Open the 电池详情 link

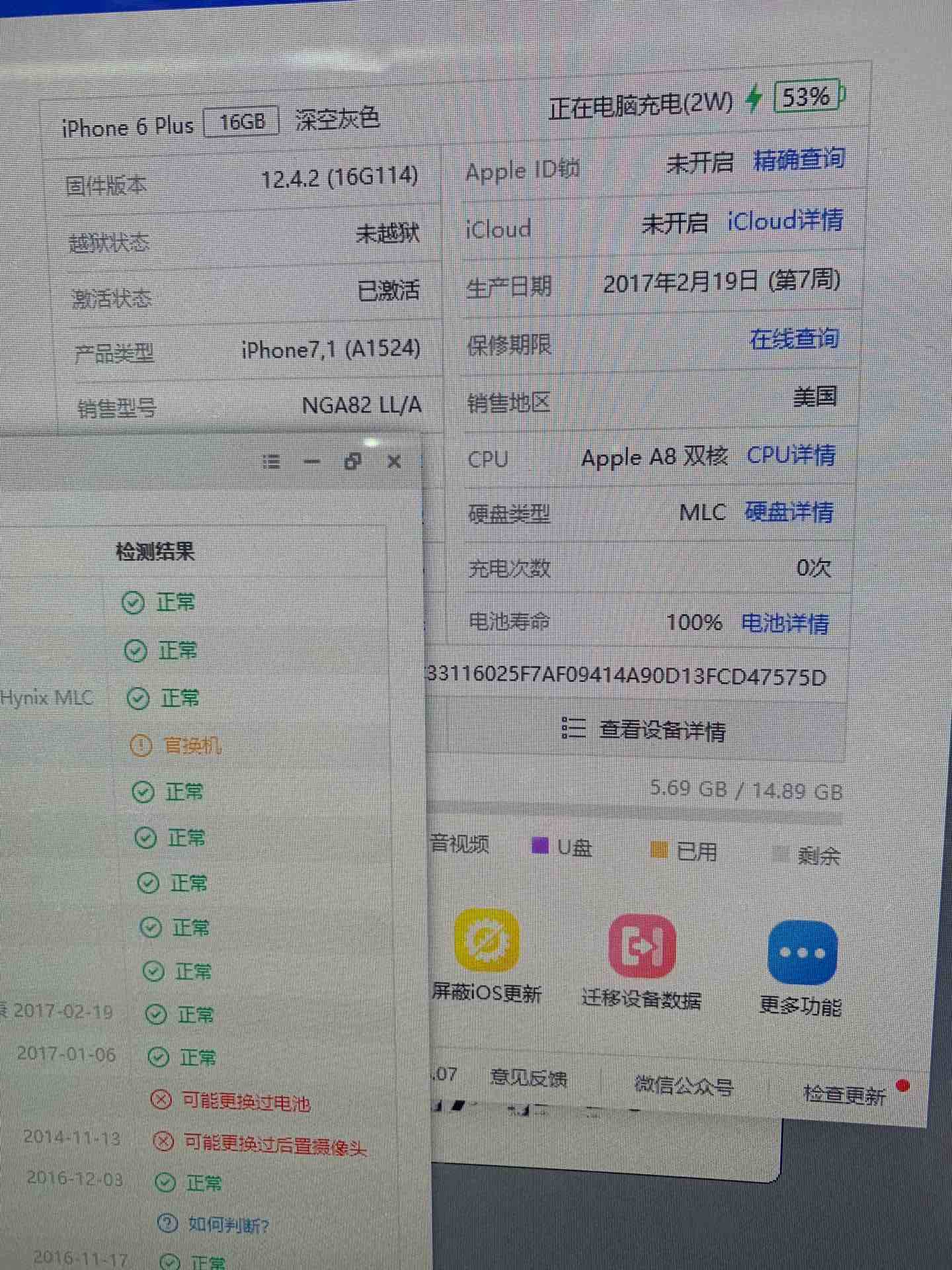[x=785, y=622]
